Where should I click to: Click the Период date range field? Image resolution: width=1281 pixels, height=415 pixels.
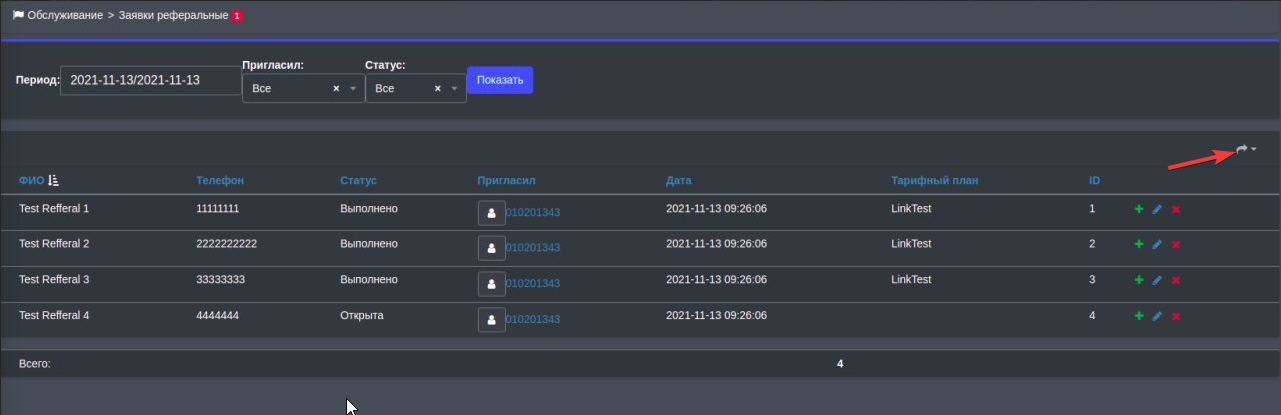click(x=150, y=80)
